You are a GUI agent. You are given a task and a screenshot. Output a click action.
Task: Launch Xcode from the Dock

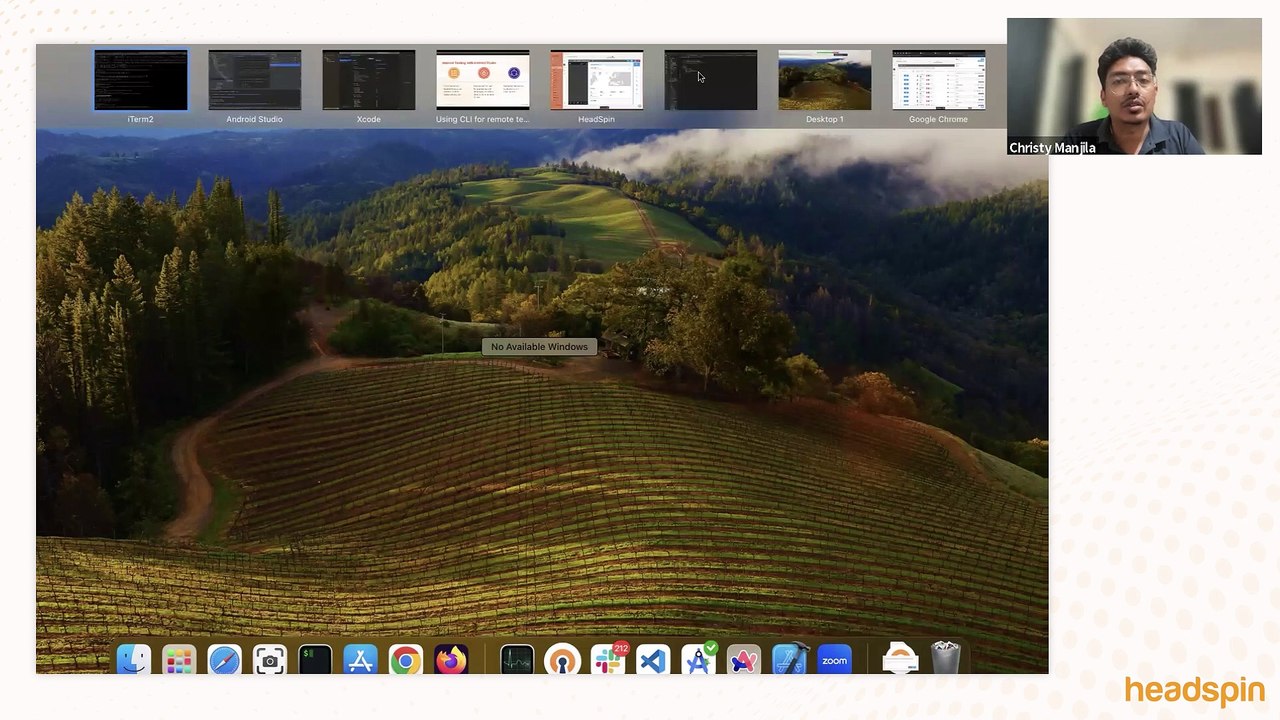coord(789,660)
